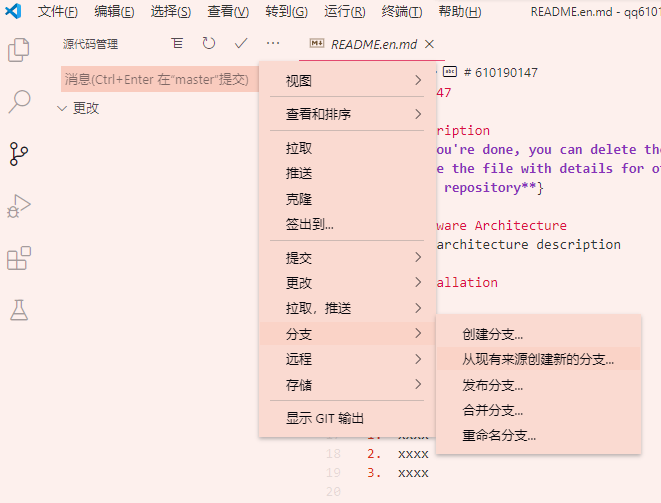The height and width of the screenshot is (503, 661).
Task: Open the Search view icon
Action: pyautogui.click(x=18, y=101)
